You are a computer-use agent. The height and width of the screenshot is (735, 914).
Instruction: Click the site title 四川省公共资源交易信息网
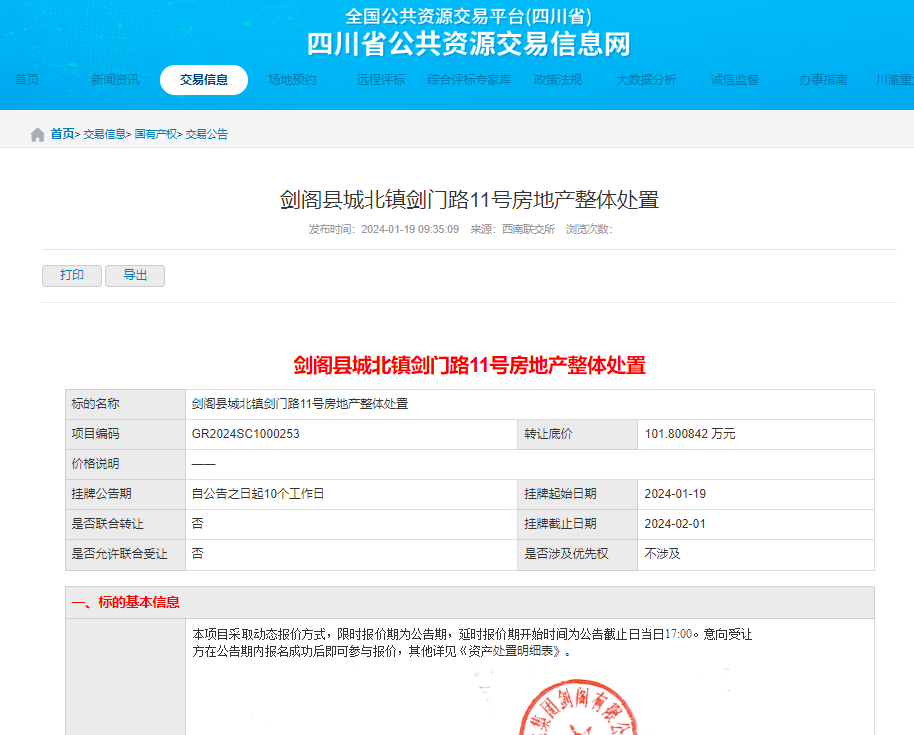pos(469,44)
